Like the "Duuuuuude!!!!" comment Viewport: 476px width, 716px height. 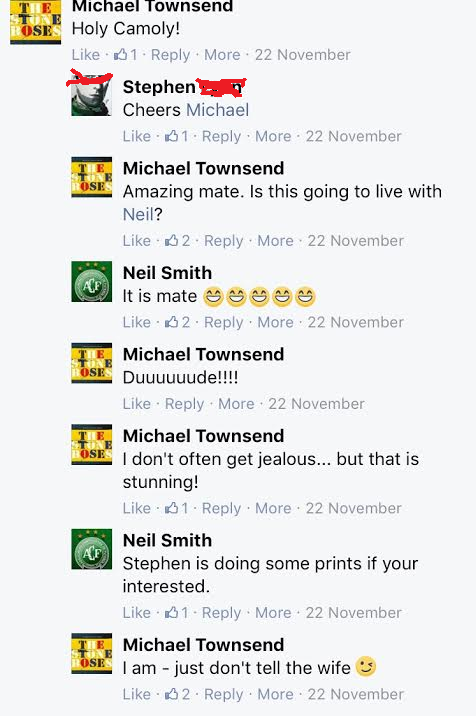tap(137, 404)
